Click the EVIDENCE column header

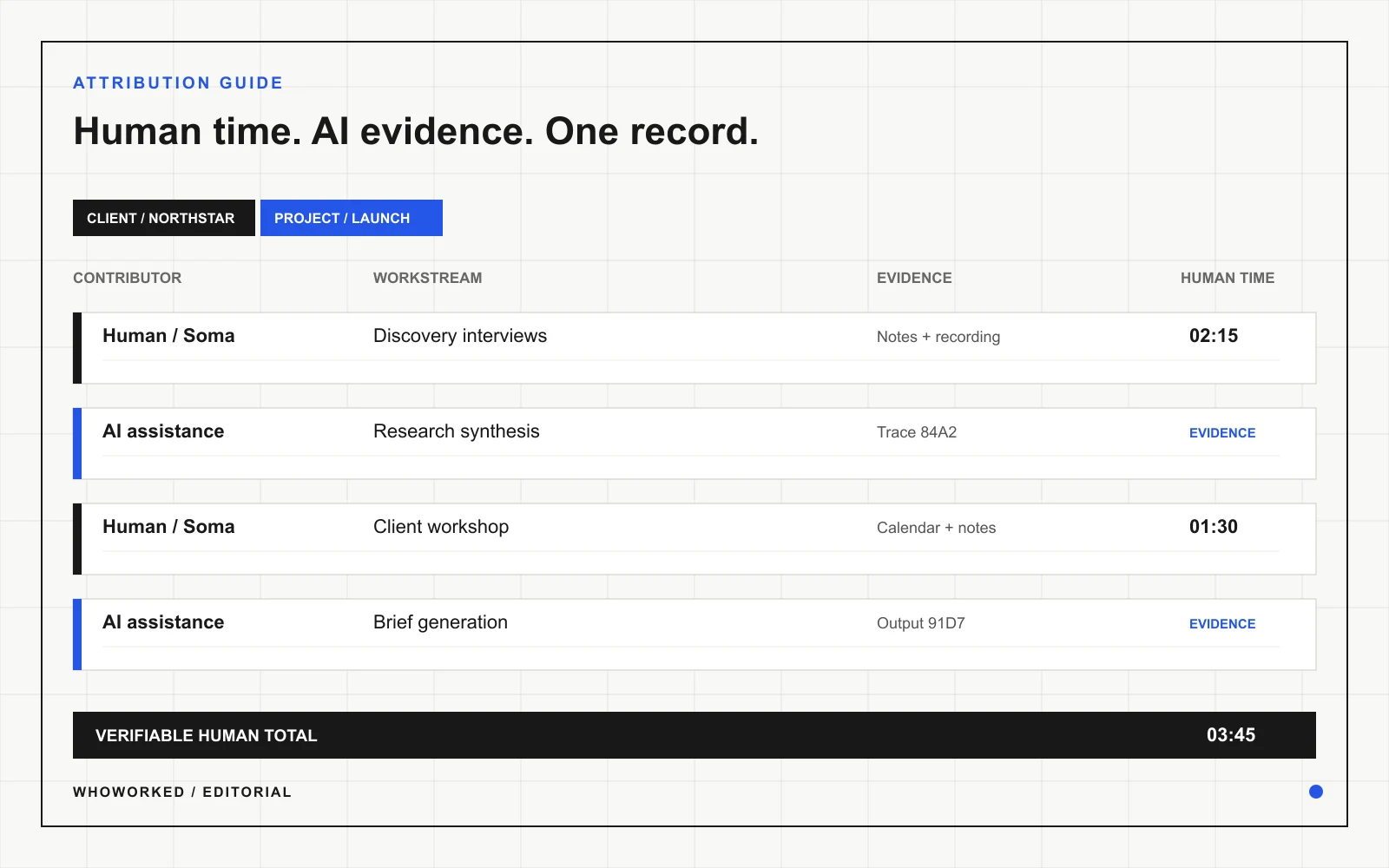914,278
